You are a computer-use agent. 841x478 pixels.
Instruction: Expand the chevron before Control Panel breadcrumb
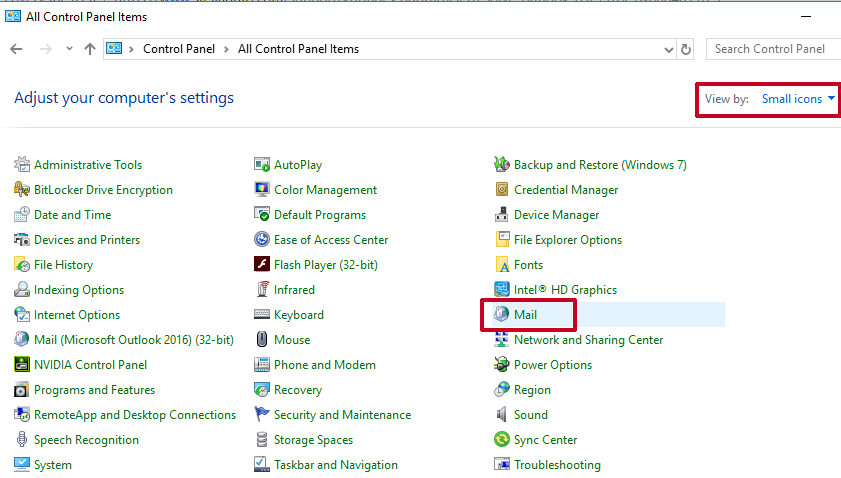click(131, 49)
